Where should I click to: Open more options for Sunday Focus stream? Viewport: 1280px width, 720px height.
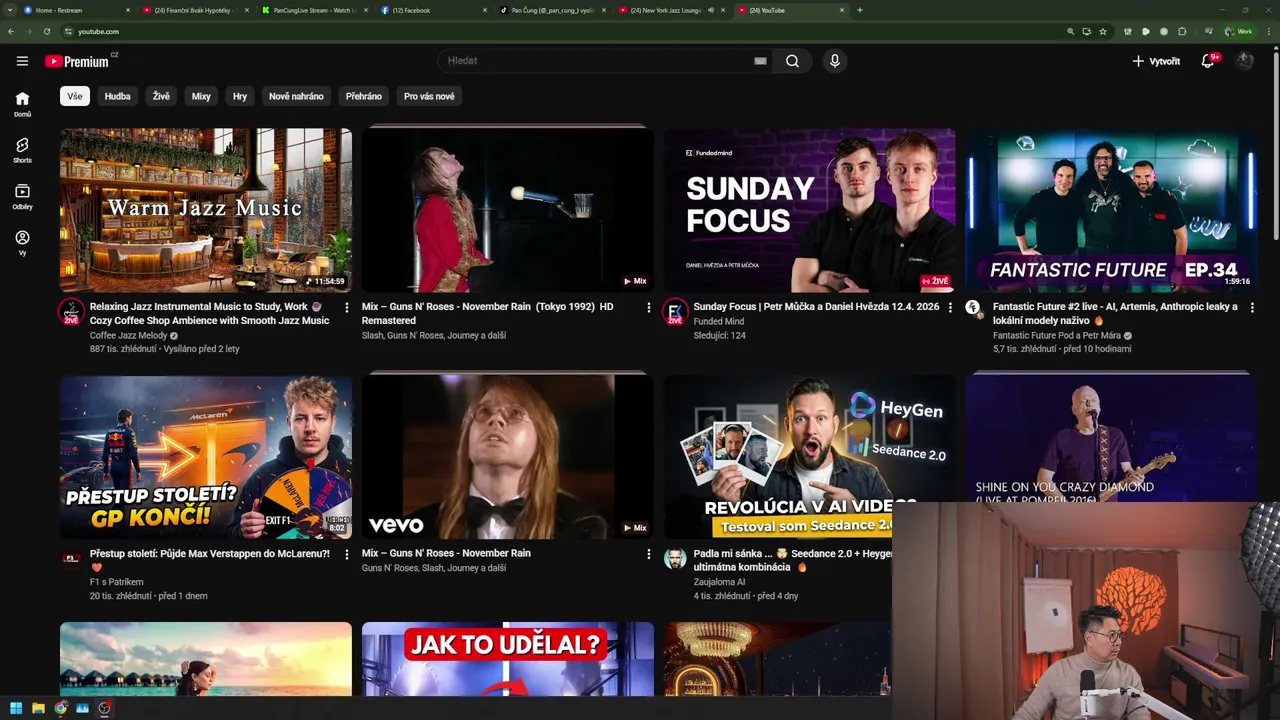pyautogui.click(x=950, y=308)
